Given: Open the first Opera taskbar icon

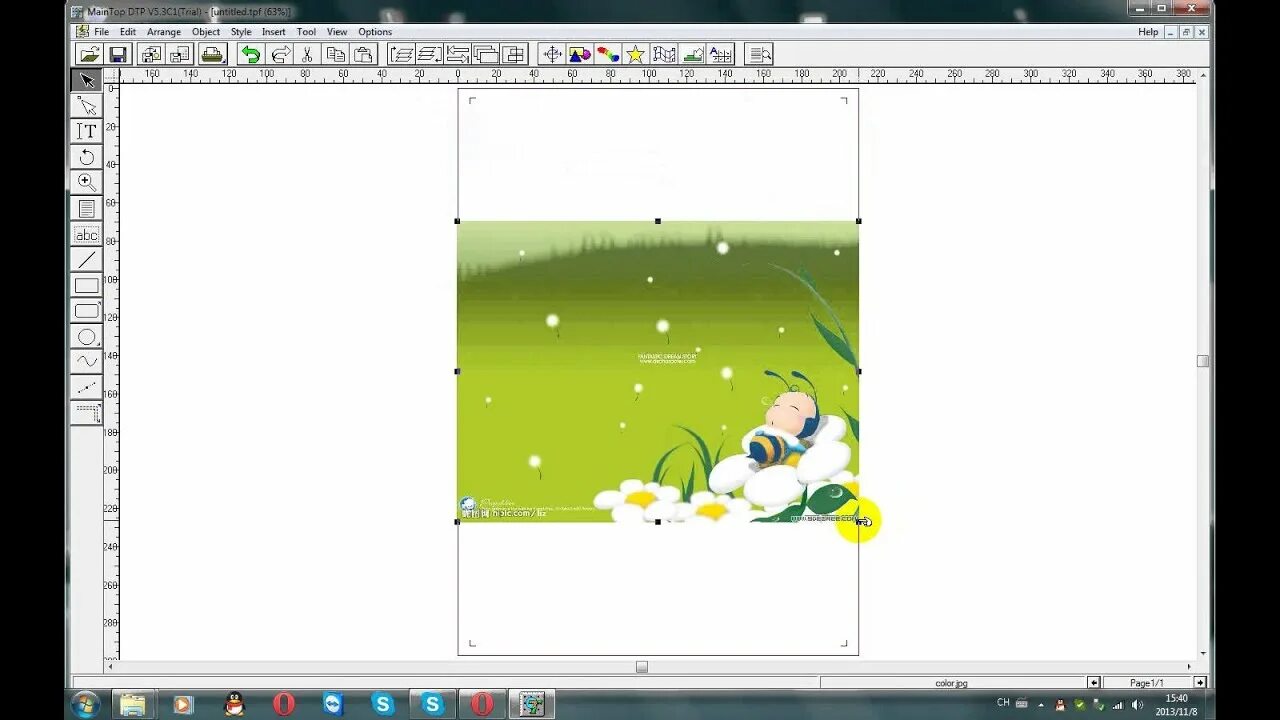Looking at the screenshot, I should pos(284,704).
